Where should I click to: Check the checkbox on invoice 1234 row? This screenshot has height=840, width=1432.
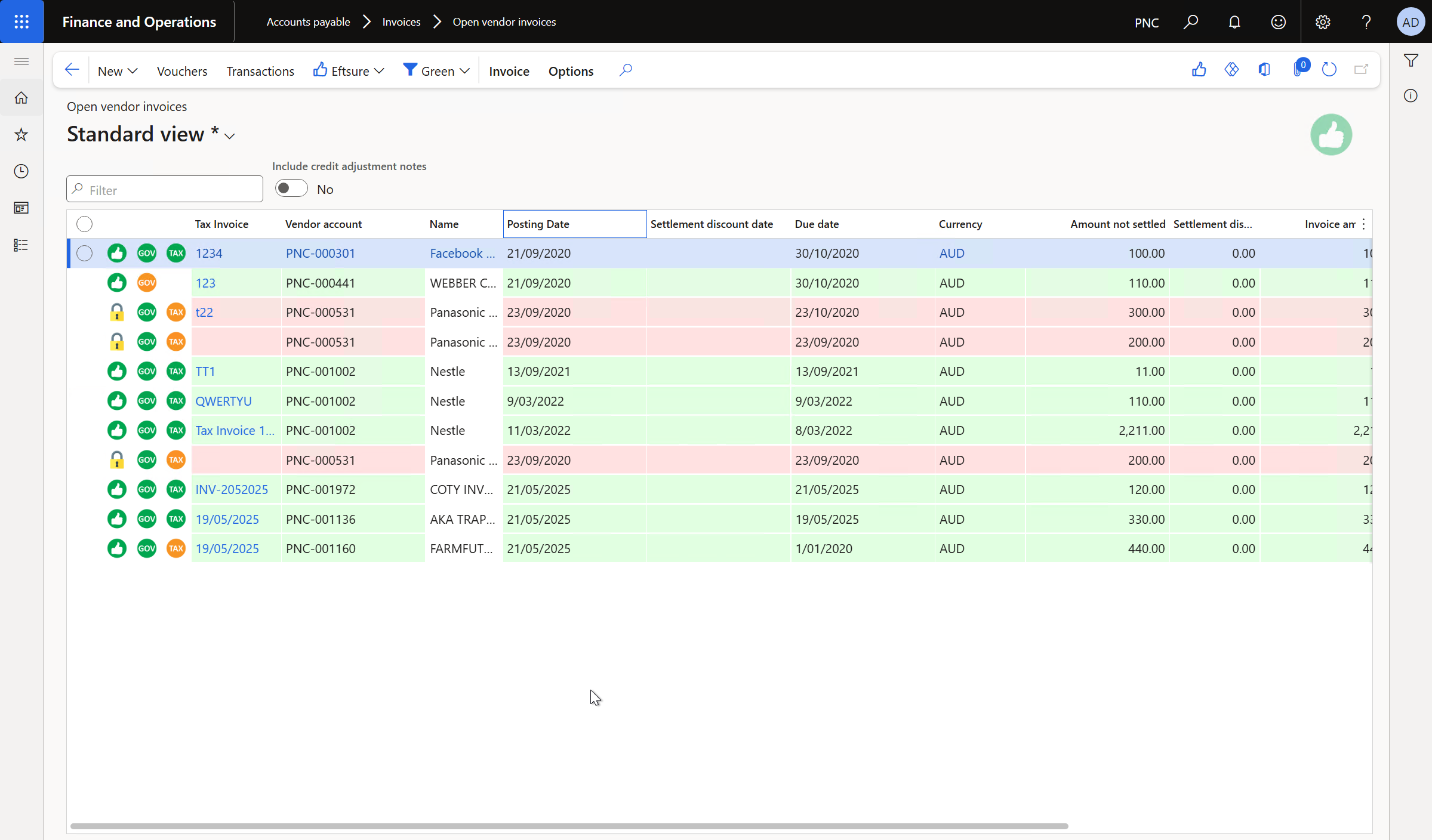click(84, 253)
